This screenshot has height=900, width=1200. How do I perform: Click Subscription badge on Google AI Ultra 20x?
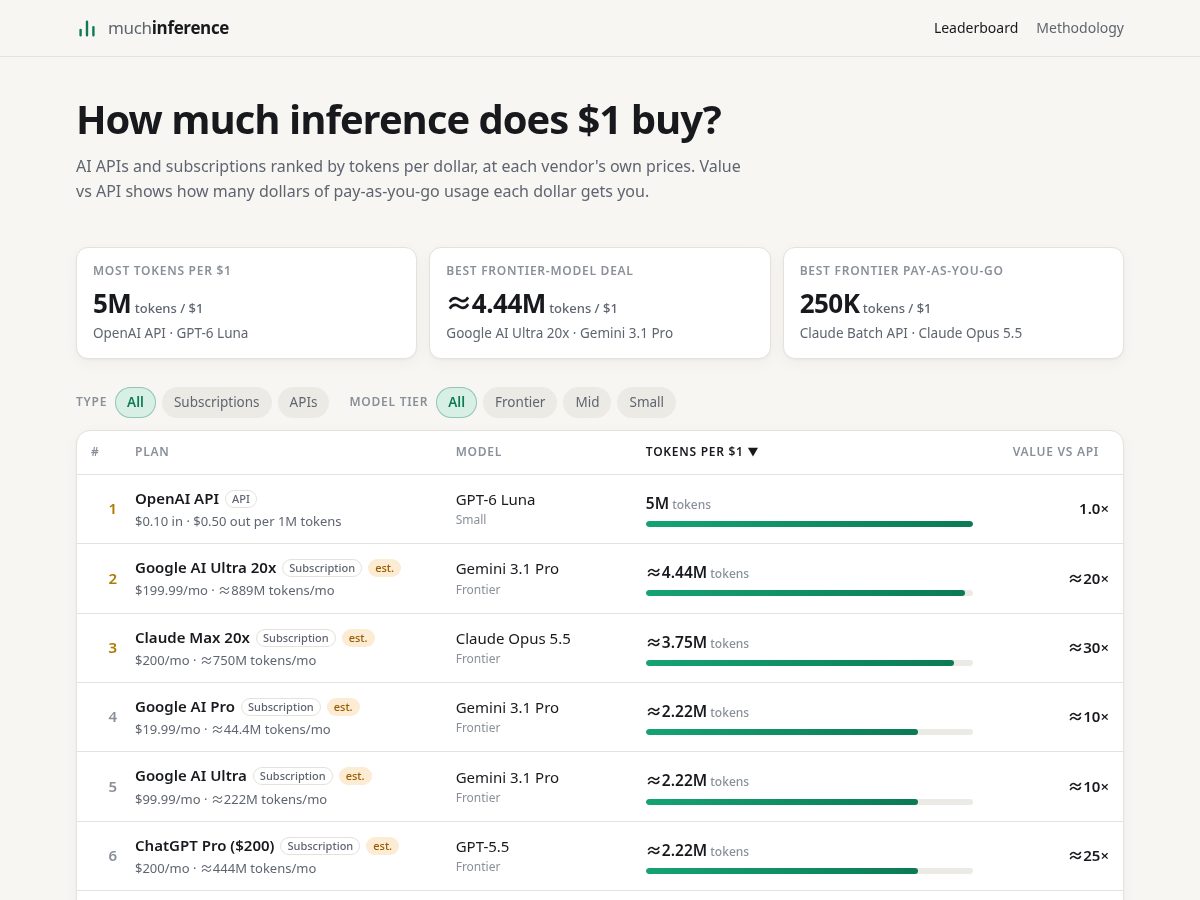(322, 568)
